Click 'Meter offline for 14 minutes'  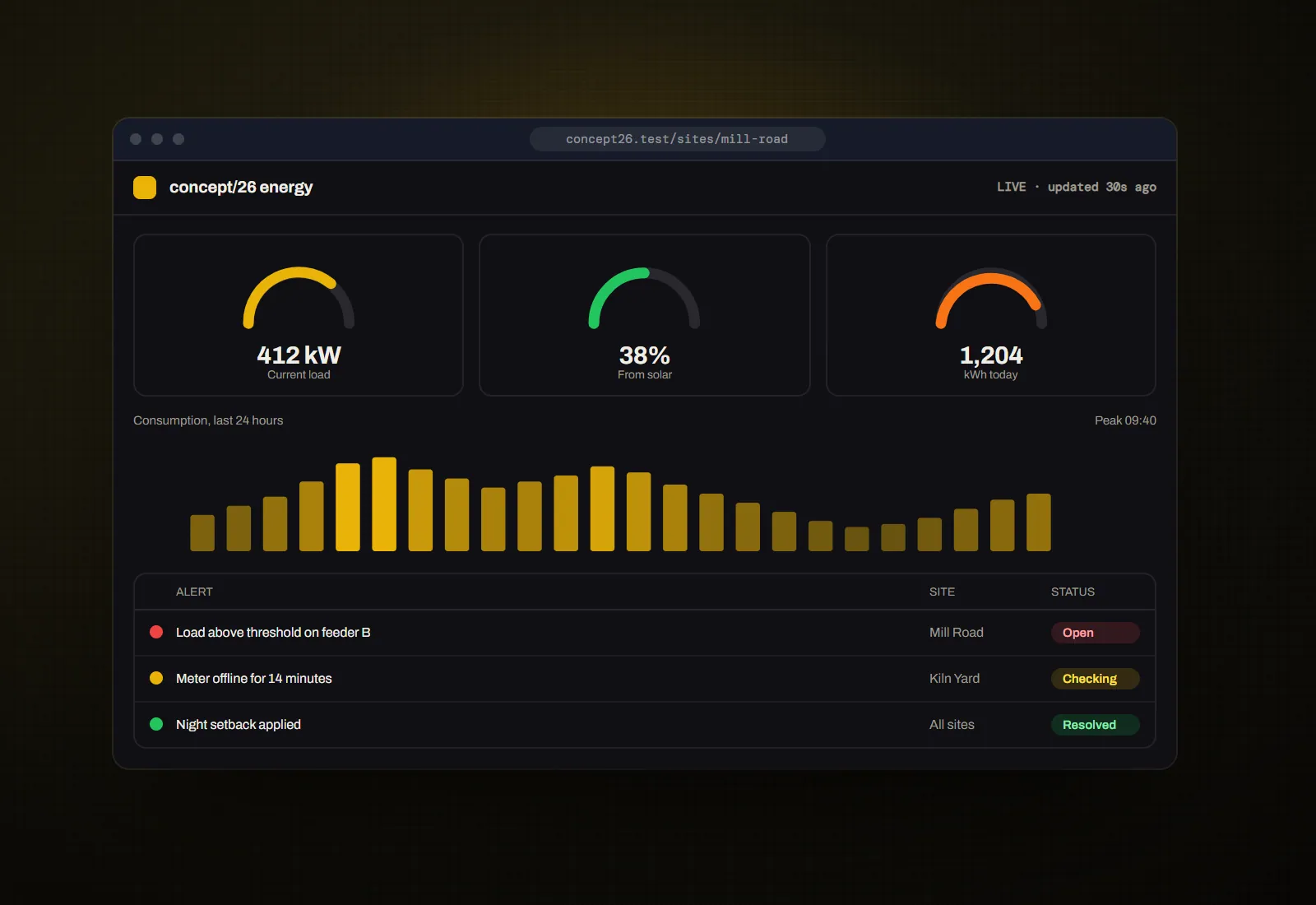coord(254,678)
